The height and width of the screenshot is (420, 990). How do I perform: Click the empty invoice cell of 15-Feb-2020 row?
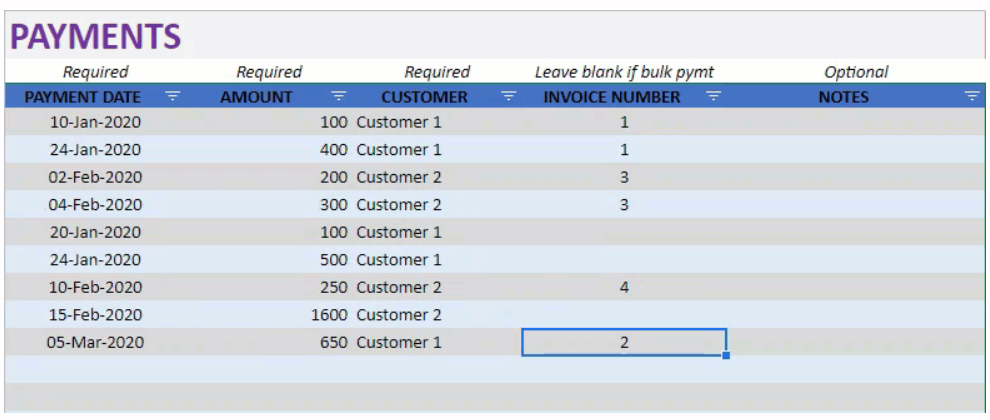click(x=624, y=315)
